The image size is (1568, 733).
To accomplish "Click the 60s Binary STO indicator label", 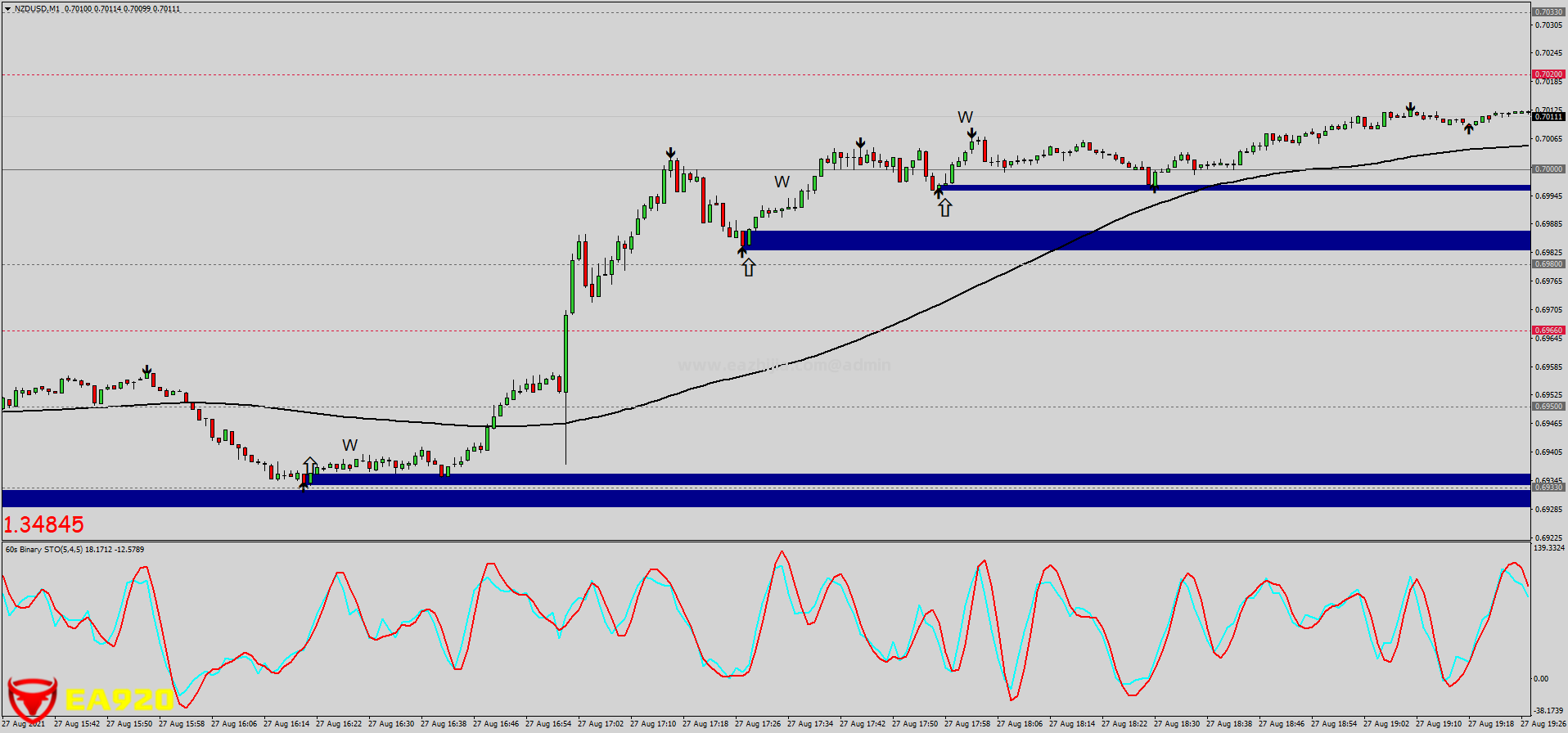I will 74,550.
